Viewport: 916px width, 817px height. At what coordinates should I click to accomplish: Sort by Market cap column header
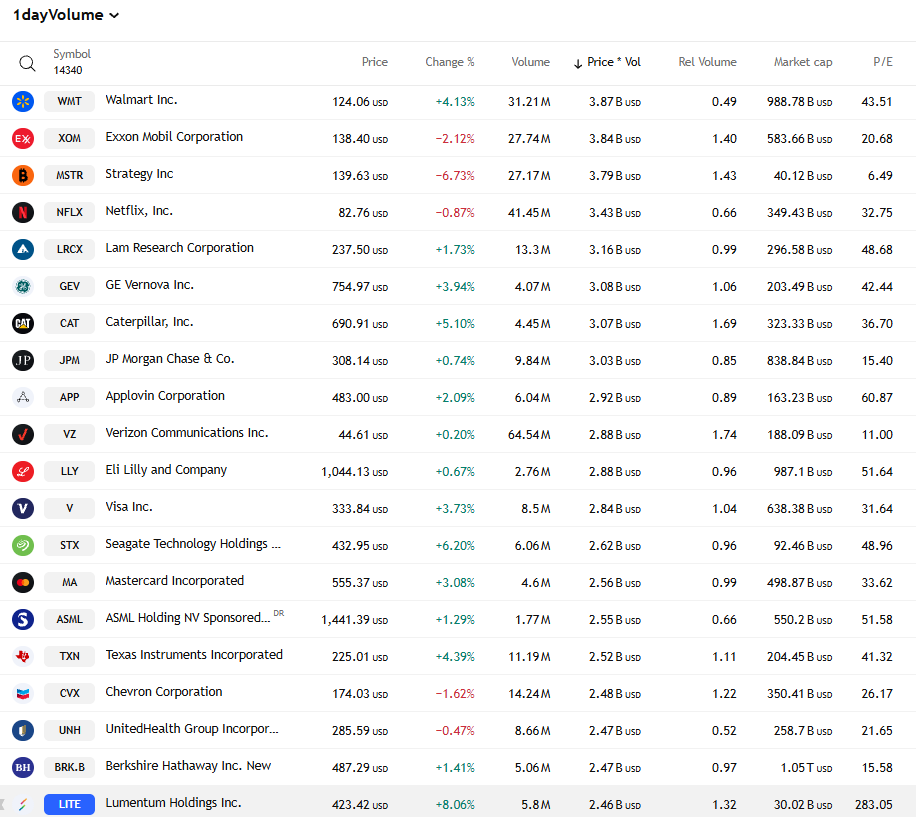click(x=803, y=62)
